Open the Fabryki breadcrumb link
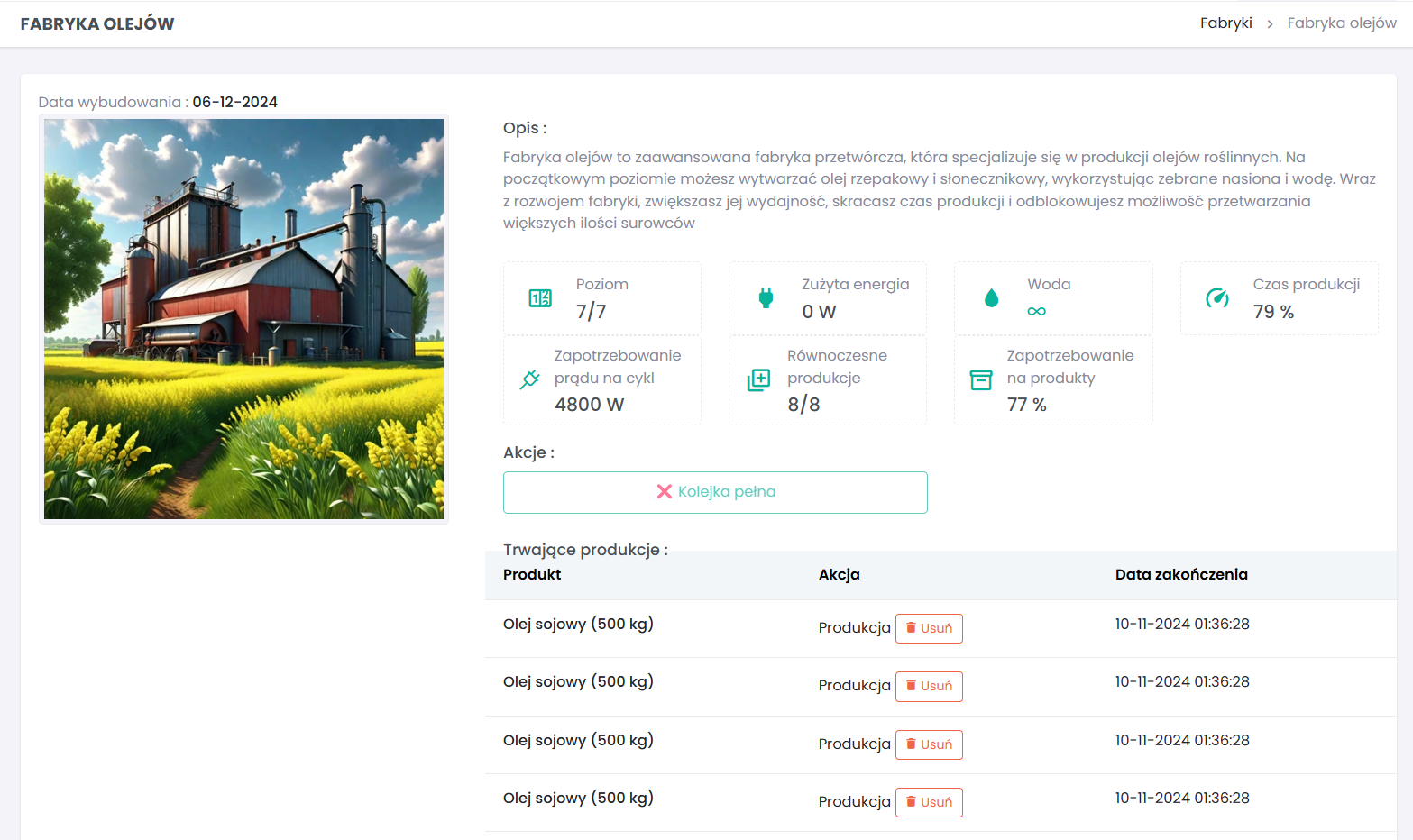 1225,23
